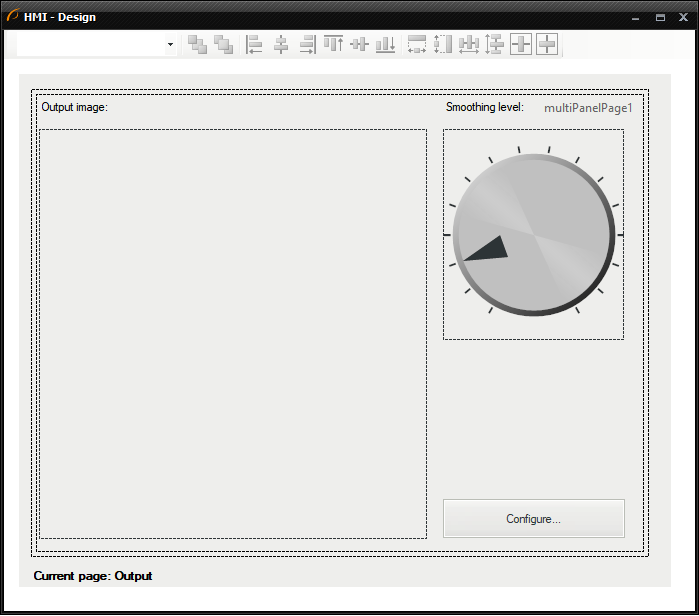Equalize horizontal spacing between controls
699x616 pixels.
(x=468, y=44)
